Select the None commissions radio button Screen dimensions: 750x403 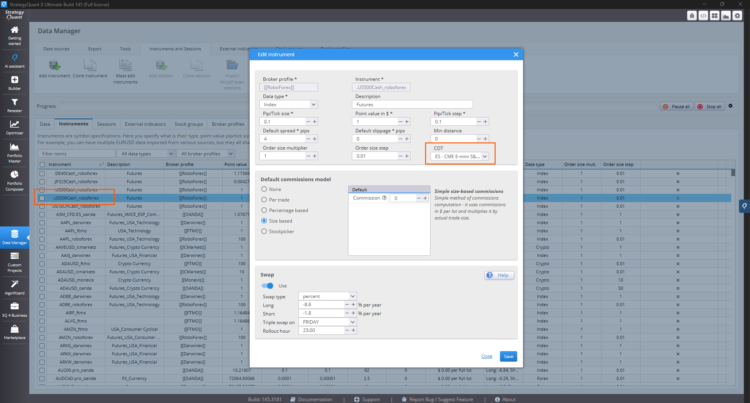click(x=264, y=189)
